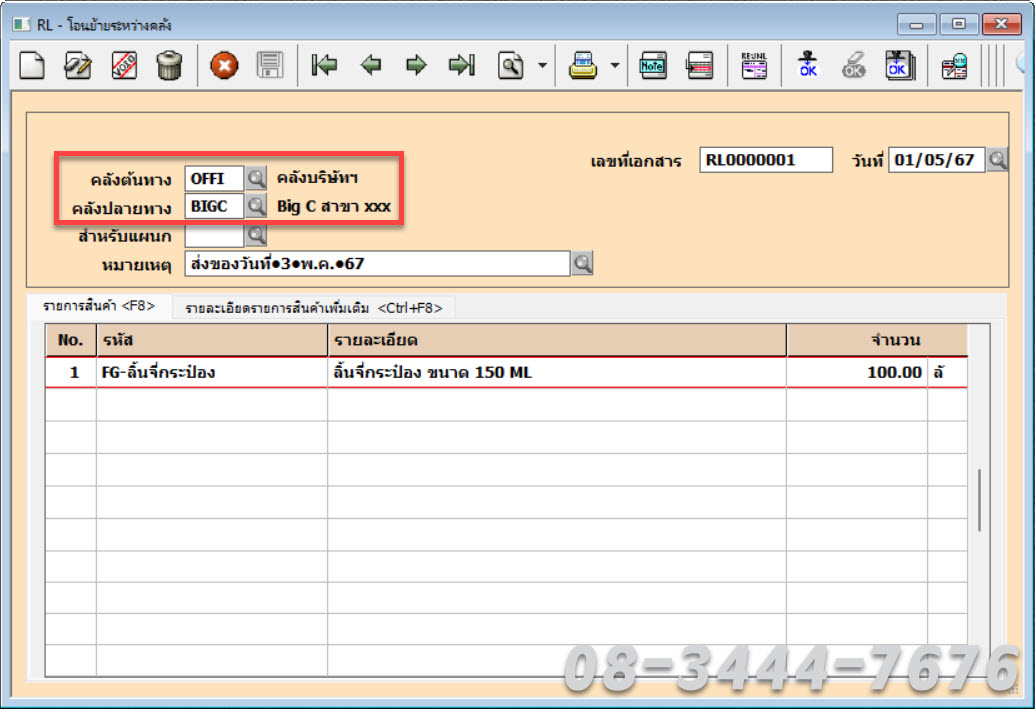Click the edit document pencil icon

(x=78, y=65)
